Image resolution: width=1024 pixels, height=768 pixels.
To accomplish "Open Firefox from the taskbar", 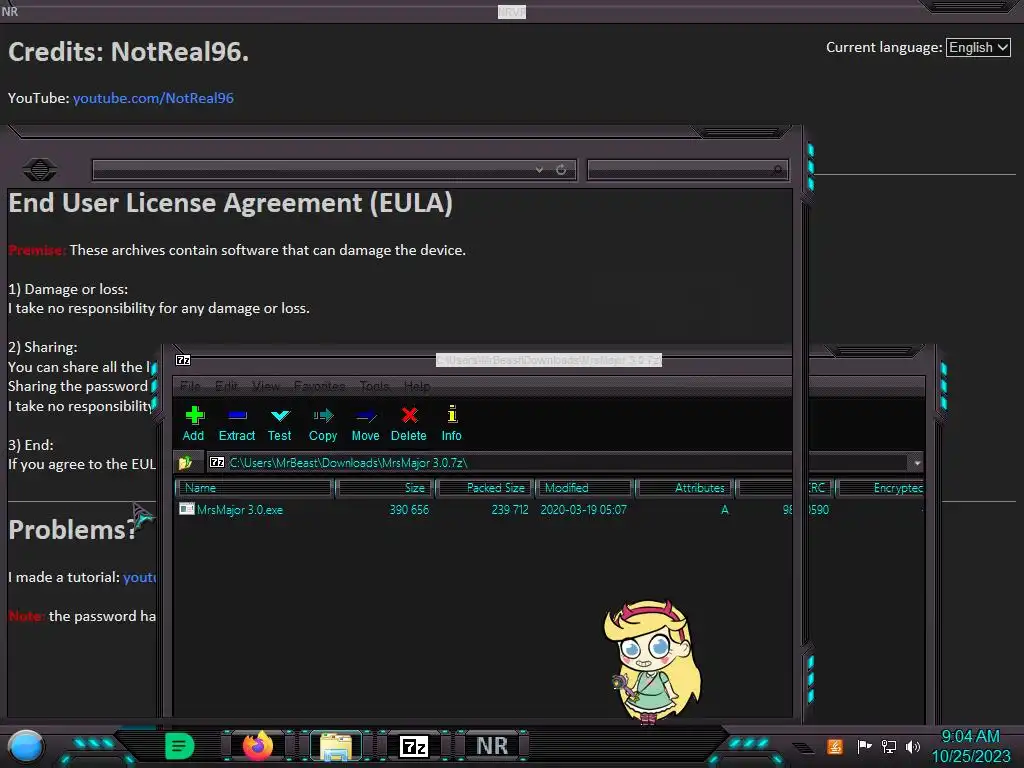I will [258, 746].
